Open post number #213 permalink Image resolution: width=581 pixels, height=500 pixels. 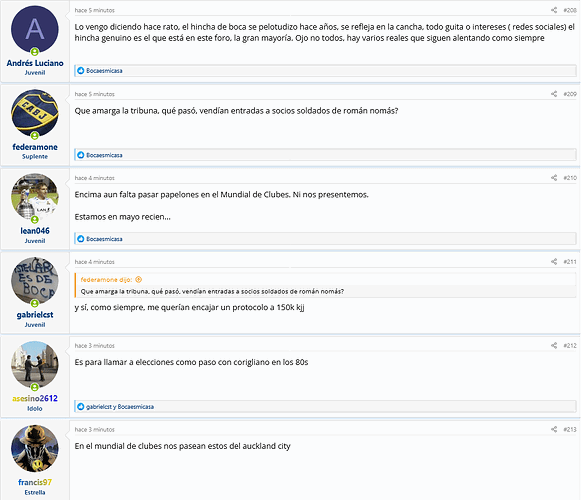coord(570,429)
